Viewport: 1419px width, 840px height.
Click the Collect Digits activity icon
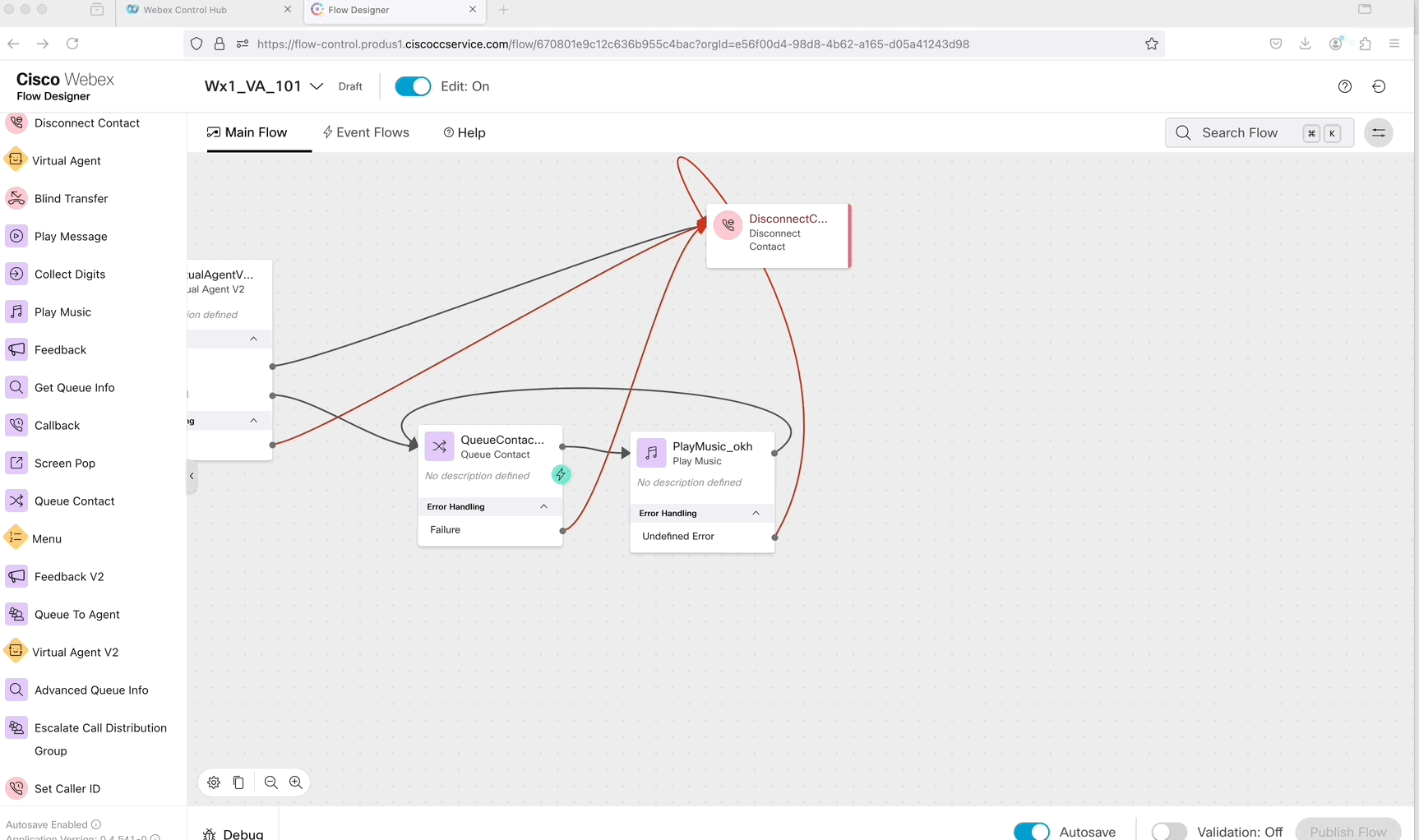[x=16, y=275]
